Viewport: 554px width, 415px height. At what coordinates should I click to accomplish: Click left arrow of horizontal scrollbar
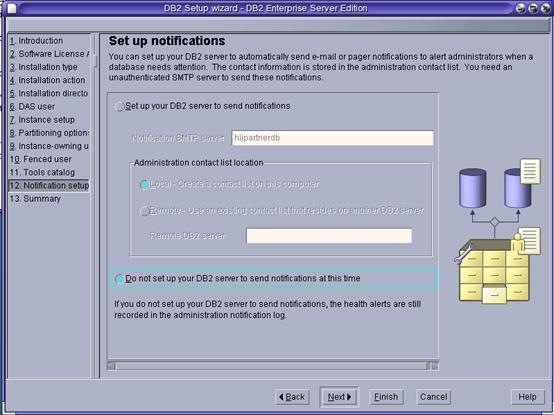coord(112,366)
